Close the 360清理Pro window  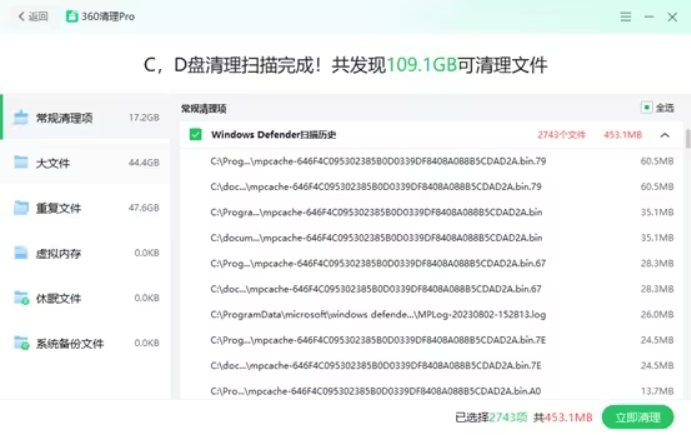[x=672, y=17]
